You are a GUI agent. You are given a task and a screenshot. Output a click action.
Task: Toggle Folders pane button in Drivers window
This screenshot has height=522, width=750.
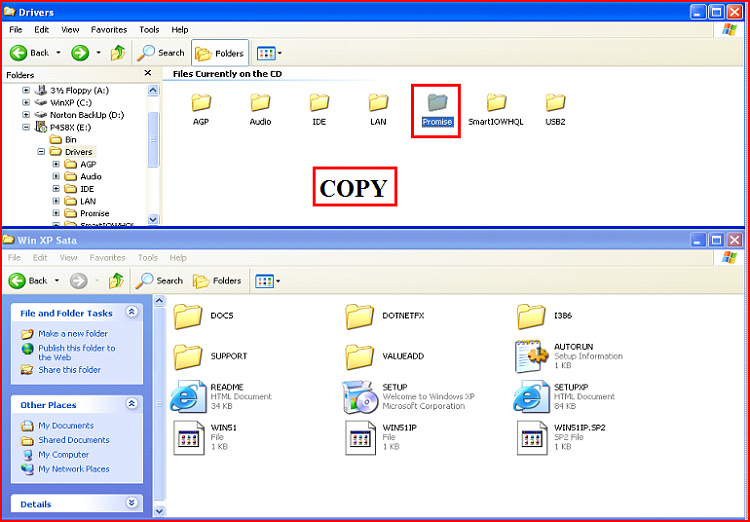click(x=220, y=53)
